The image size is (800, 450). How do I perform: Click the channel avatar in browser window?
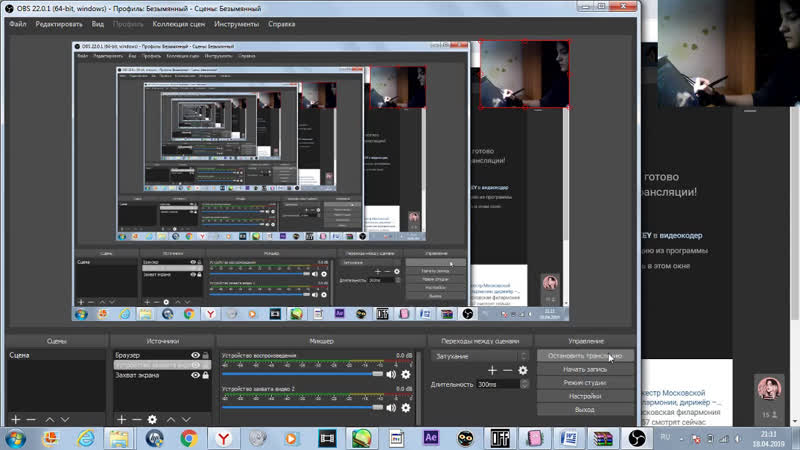[x=769, y=388]
